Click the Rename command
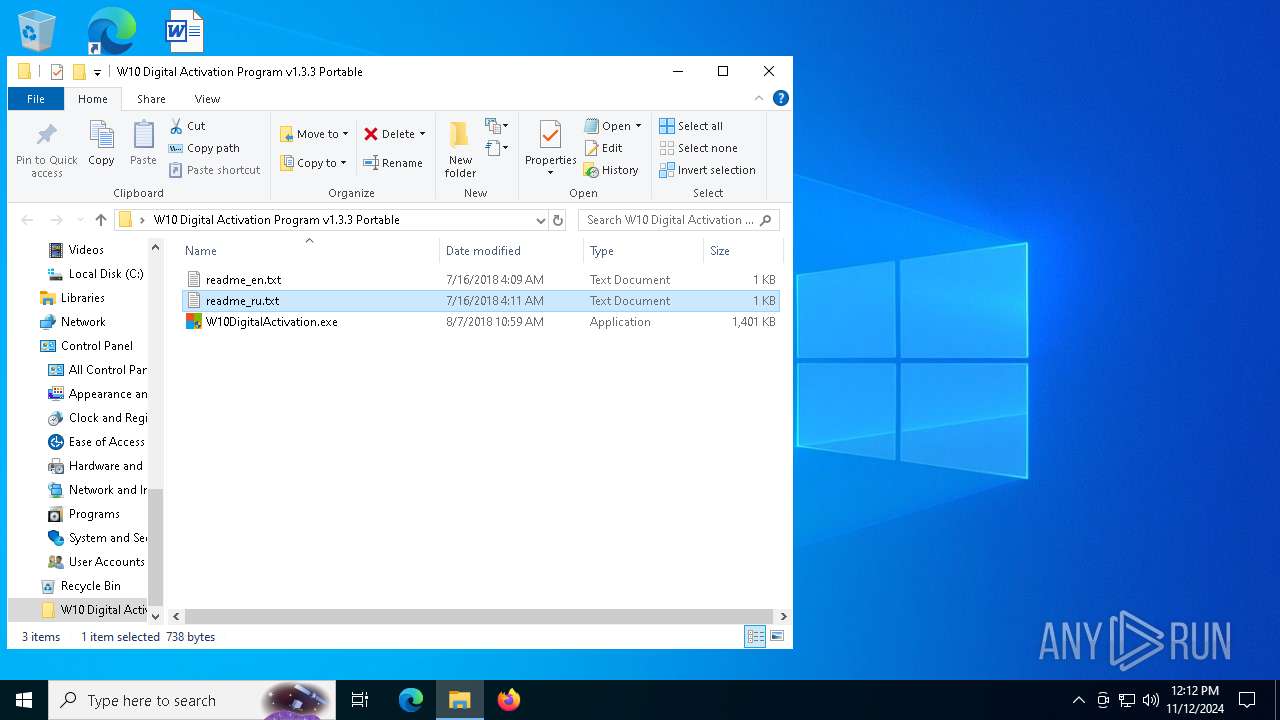This screenshot has height=720, width=1280. point(393,163)
